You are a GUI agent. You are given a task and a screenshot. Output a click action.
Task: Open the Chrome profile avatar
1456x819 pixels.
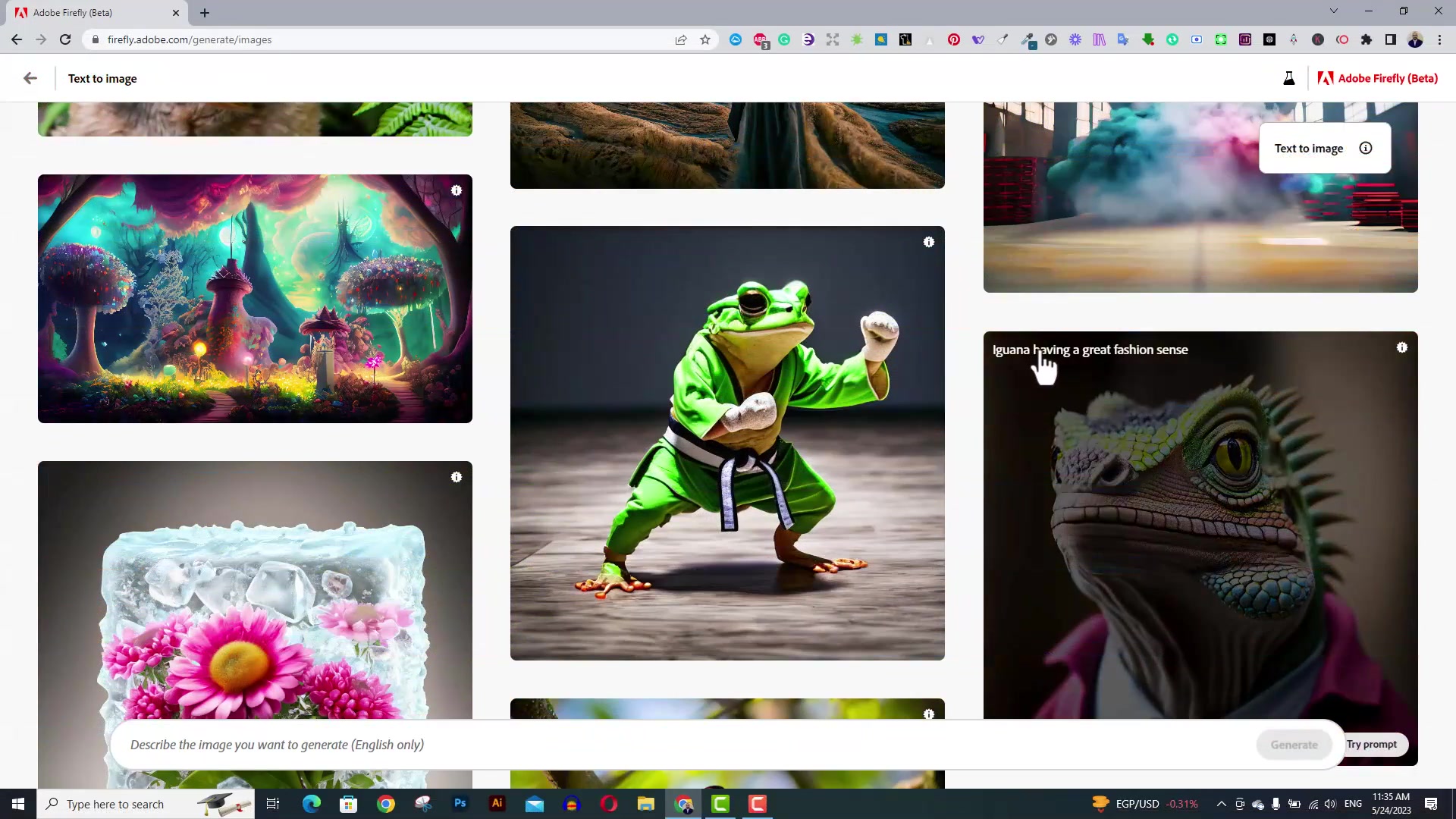[x=1415, y=39]
